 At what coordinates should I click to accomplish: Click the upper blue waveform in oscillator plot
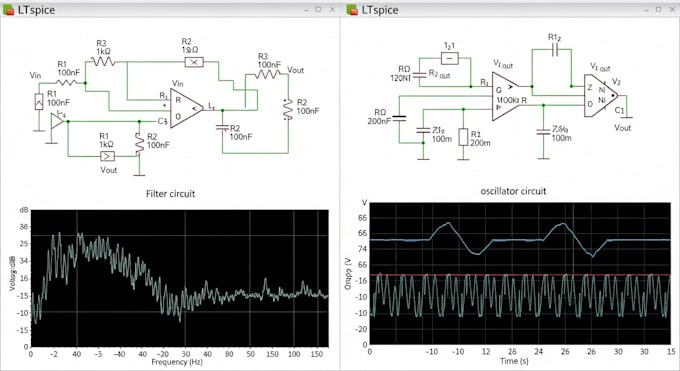tap(520, 239)
